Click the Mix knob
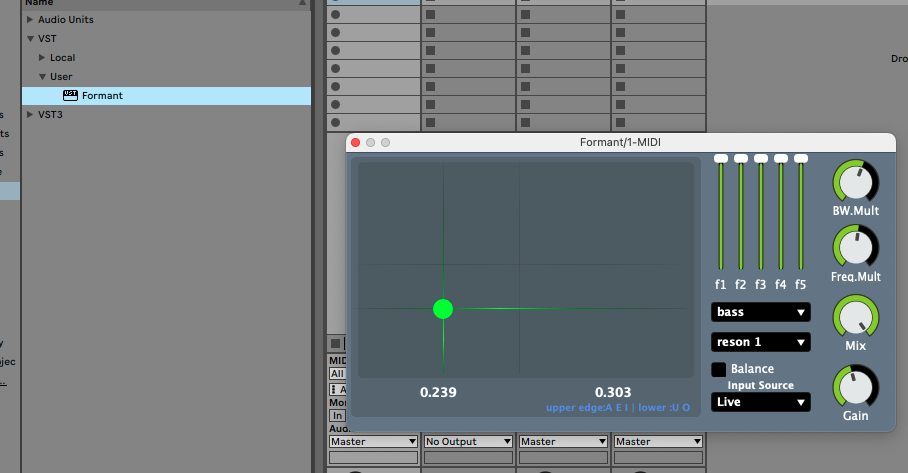908x473 pixels. coord(854,316)
